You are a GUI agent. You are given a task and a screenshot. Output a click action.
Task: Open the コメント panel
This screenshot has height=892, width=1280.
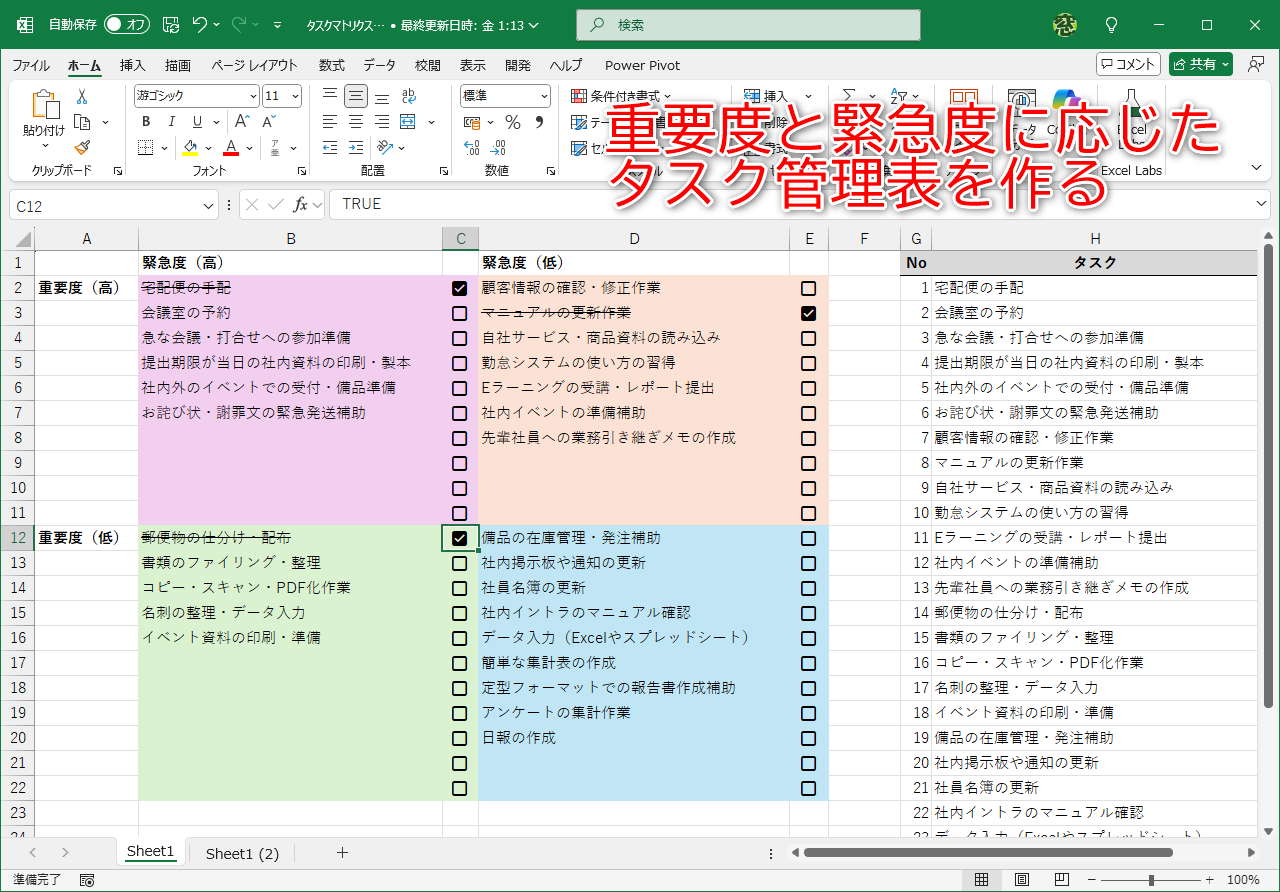(1127, 62)
